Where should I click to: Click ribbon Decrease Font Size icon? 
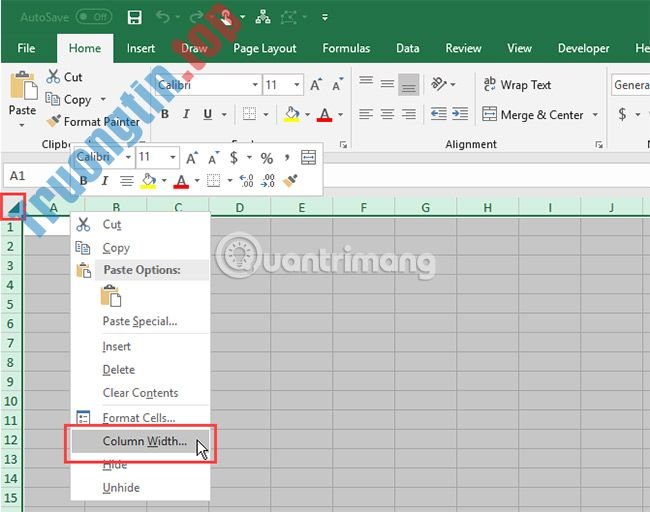coord(337,85)
